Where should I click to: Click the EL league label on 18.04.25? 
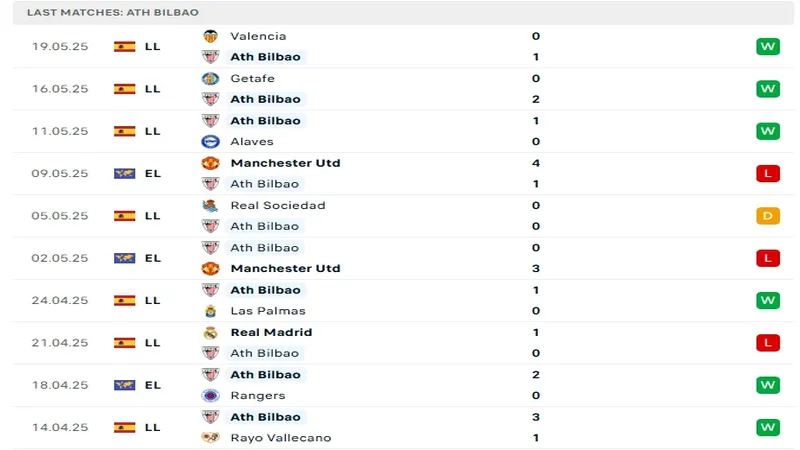pyautogui.click(x=153, y=385)
